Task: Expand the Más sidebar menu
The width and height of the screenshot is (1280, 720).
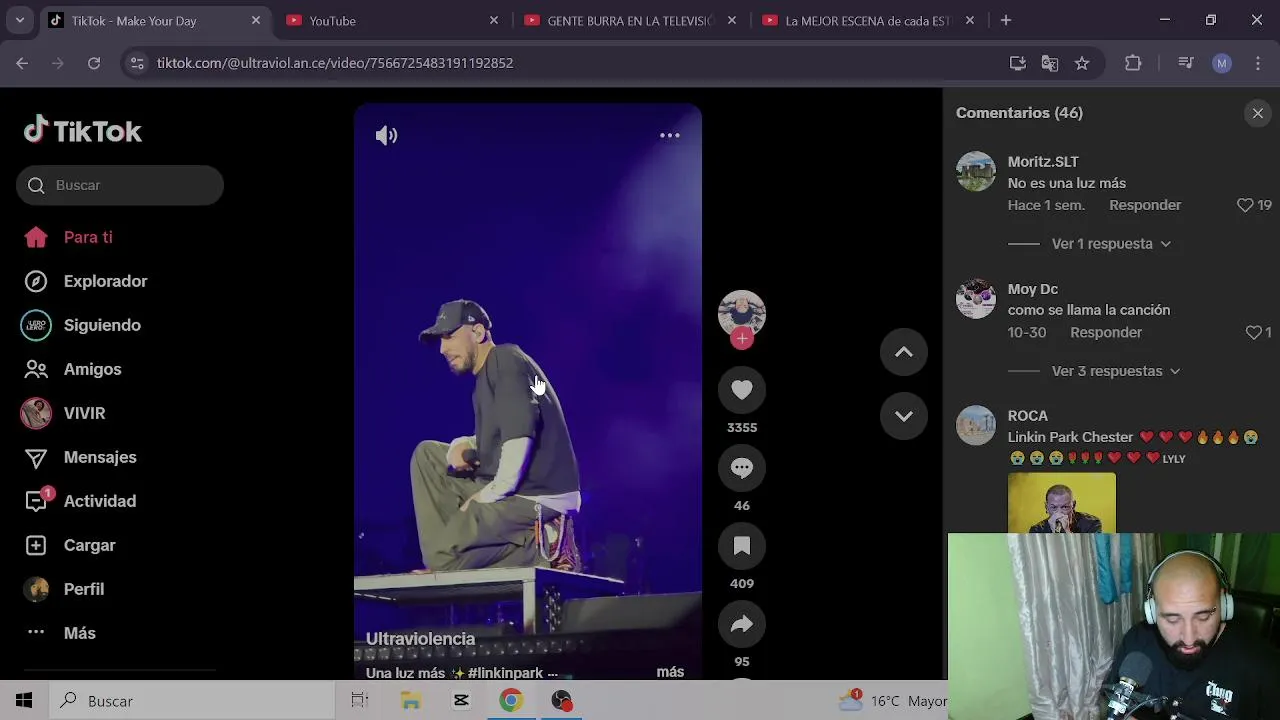Action: (80, 633)
